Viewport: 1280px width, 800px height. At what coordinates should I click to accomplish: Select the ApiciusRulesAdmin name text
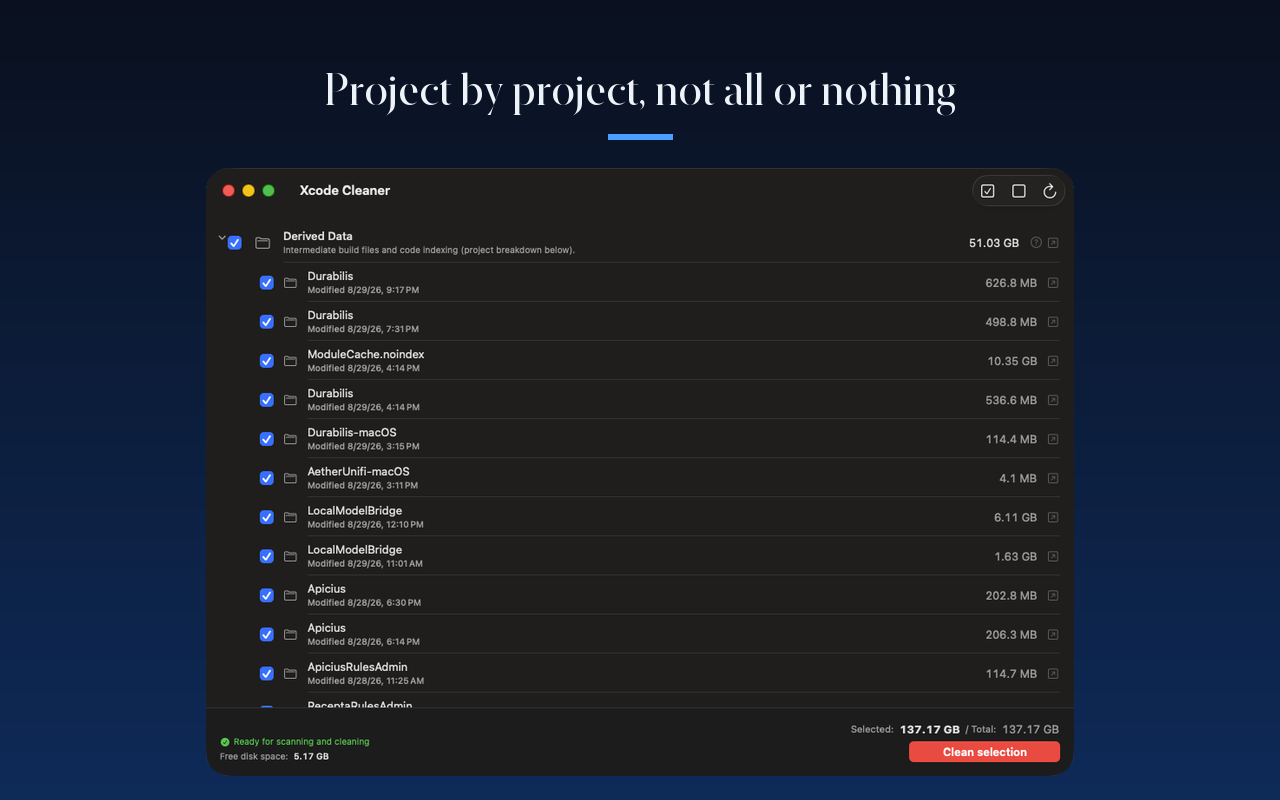click(x=357, y=666)
